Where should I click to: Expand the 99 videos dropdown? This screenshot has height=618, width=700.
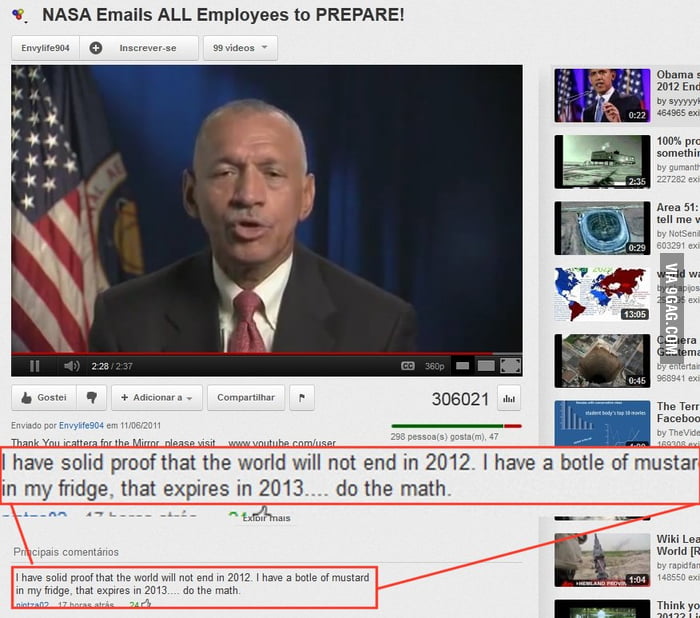(240, 48)
